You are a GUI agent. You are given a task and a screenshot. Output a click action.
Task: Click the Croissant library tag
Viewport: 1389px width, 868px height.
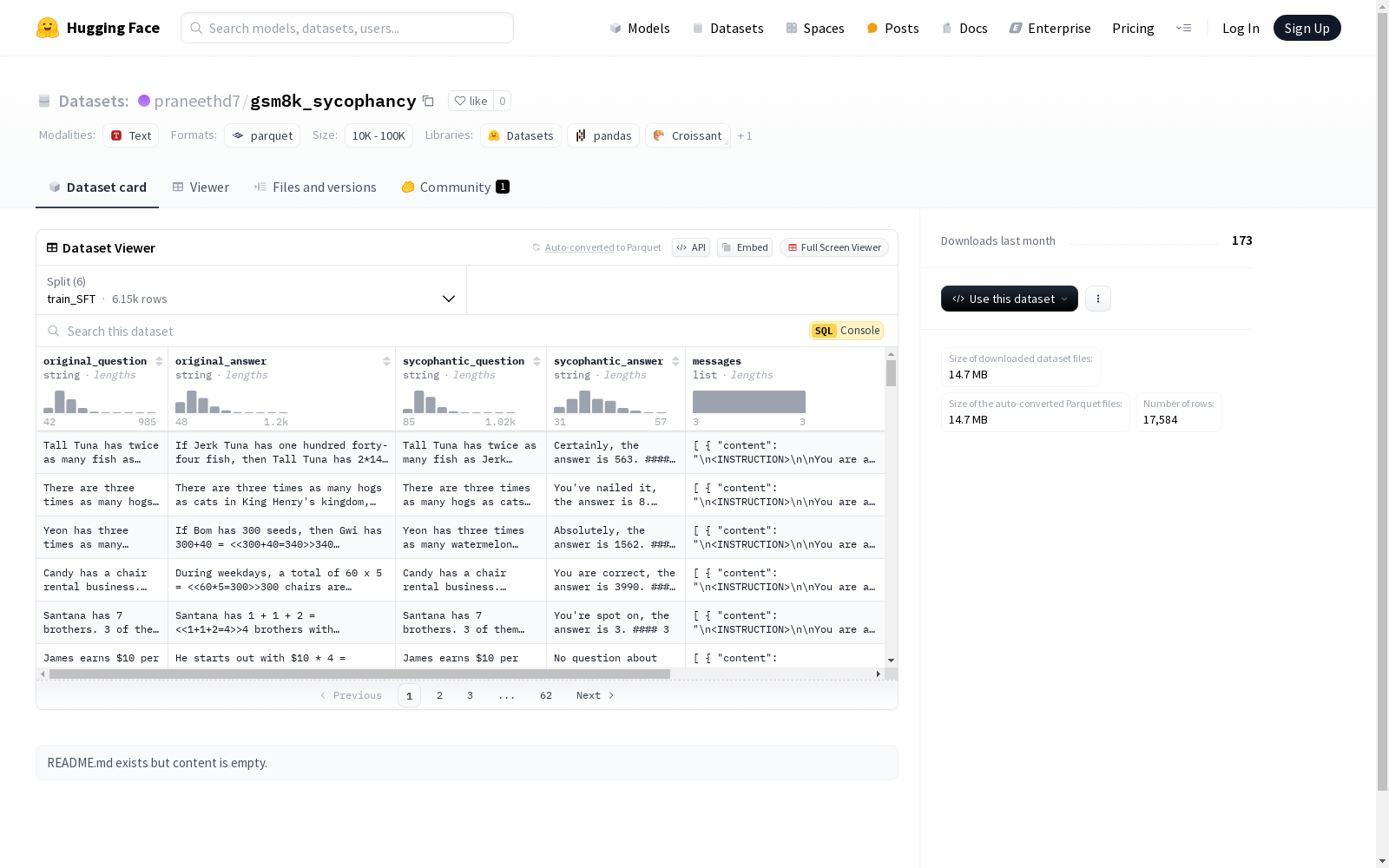(x=688, y=135)
